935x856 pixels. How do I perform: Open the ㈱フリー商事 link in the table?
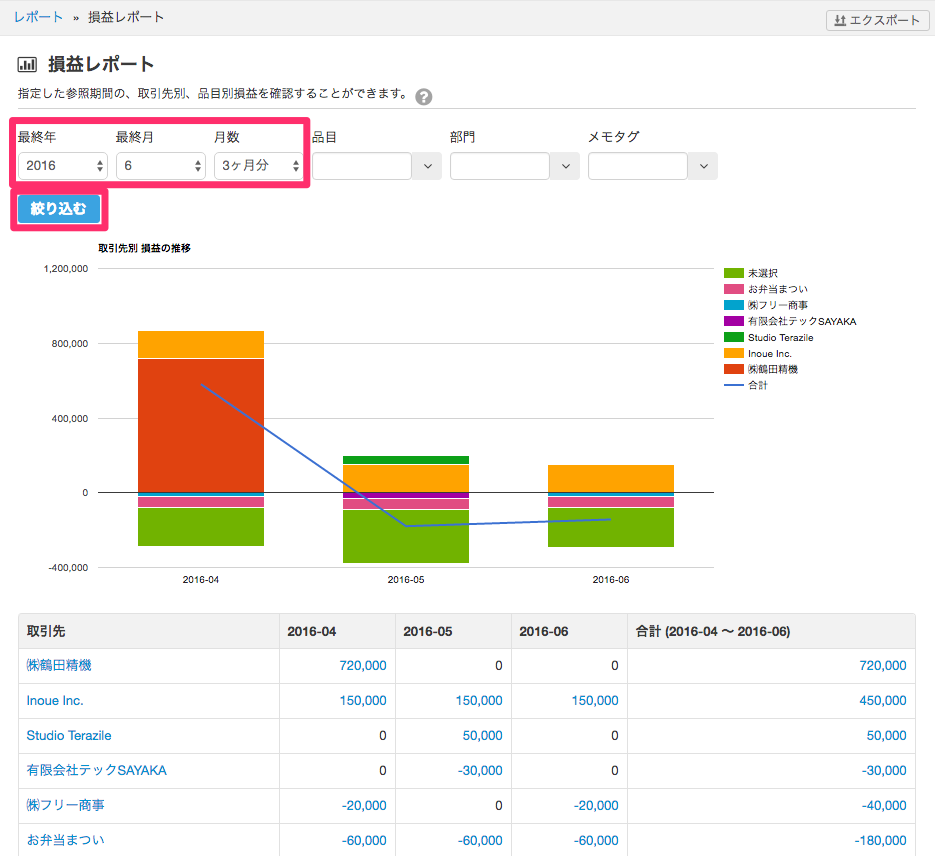click(66, 805)
